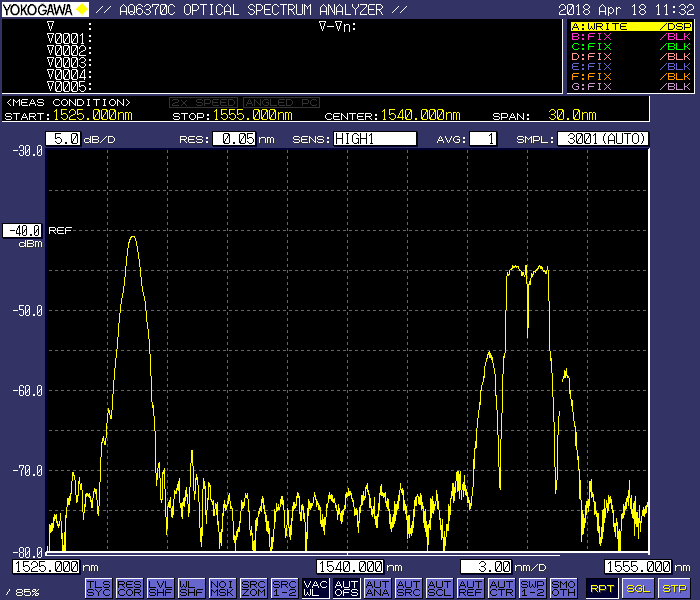This screenshot has width=700, height=600.
Task: Click the TLS SYC status indicator
Action: click(x=98, y=588)
